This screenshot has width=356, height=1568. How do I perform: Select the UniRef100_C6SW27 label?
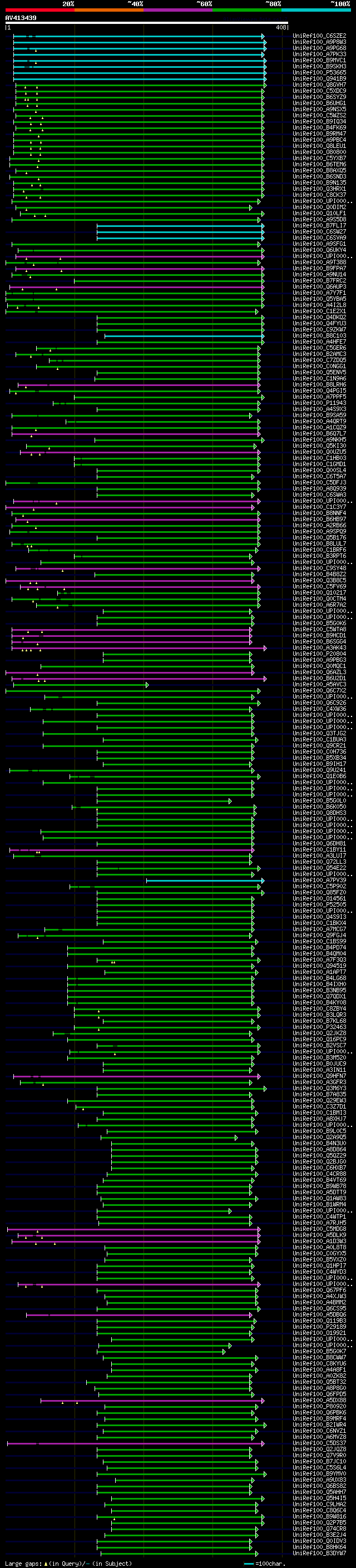tap(319, 232)
